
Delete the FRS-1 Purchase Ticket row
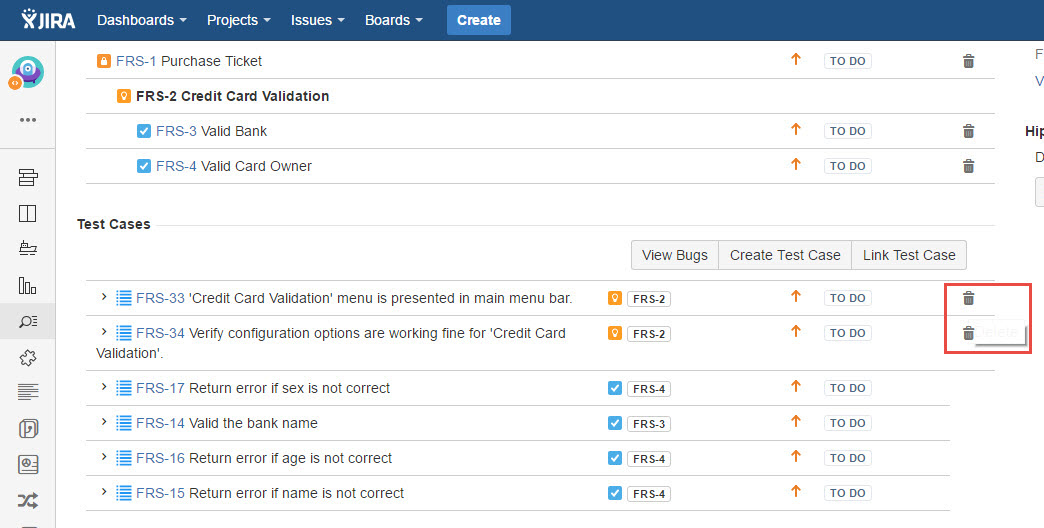tap(969, 61)
